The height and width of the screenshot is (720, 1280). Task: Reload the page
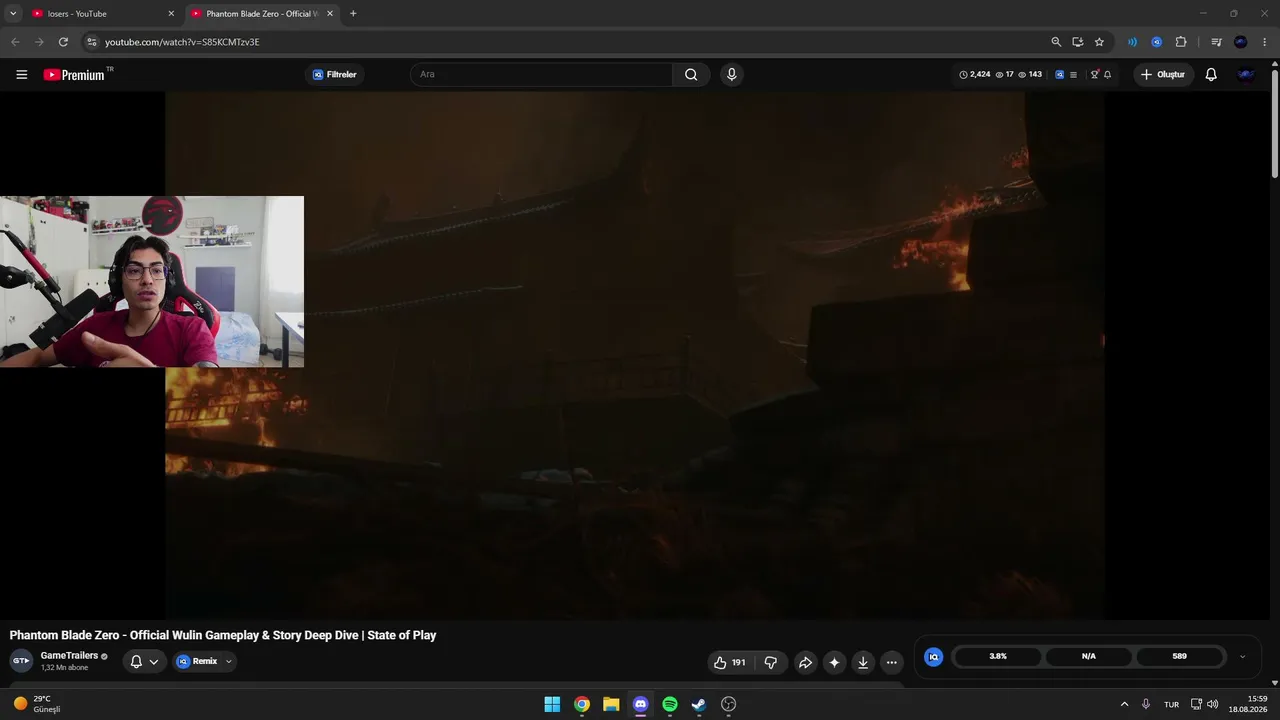[63, 42]
